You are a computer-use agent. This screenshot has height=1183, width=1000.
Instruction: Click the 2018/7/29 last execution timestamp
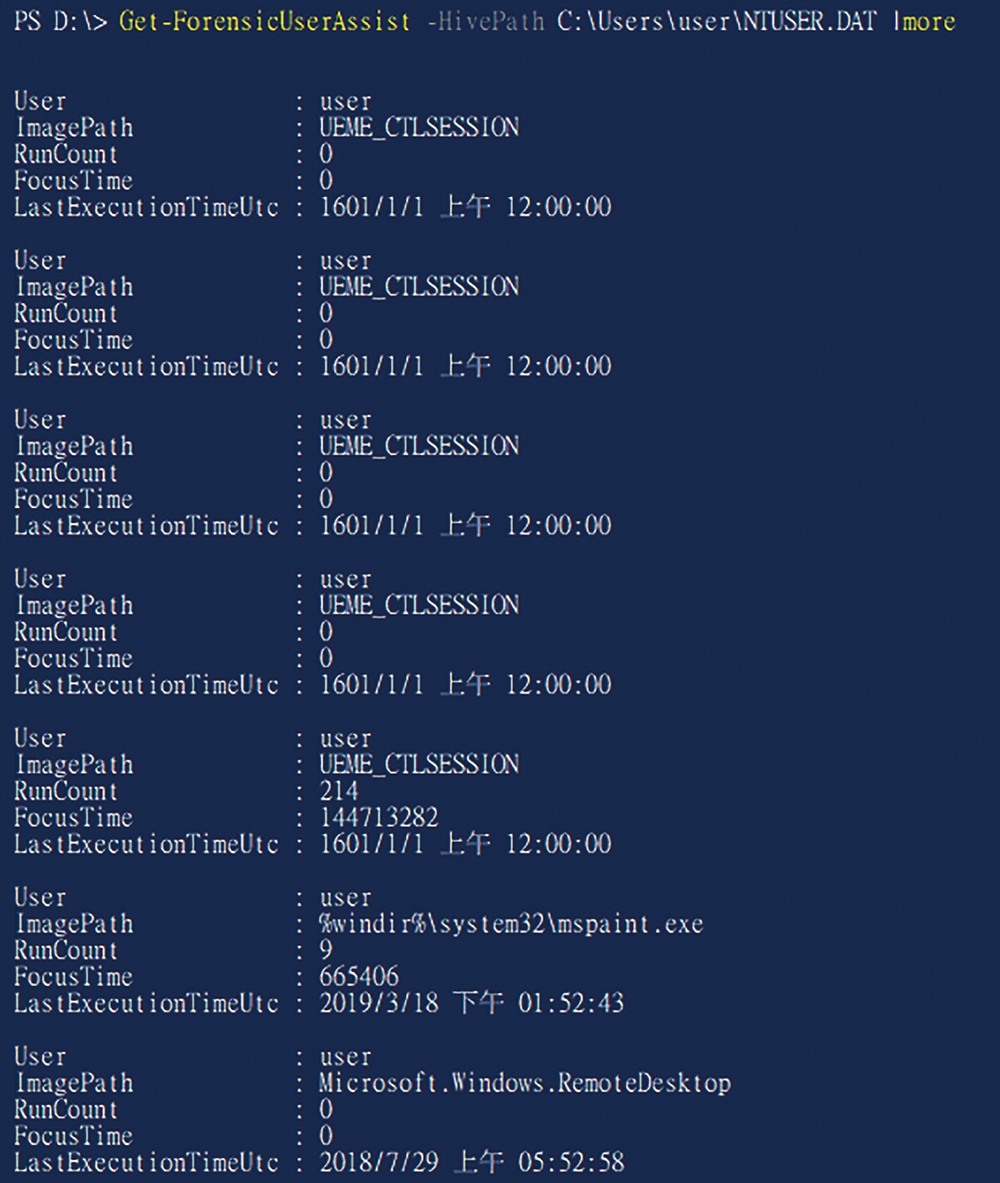click(472, 1163)
